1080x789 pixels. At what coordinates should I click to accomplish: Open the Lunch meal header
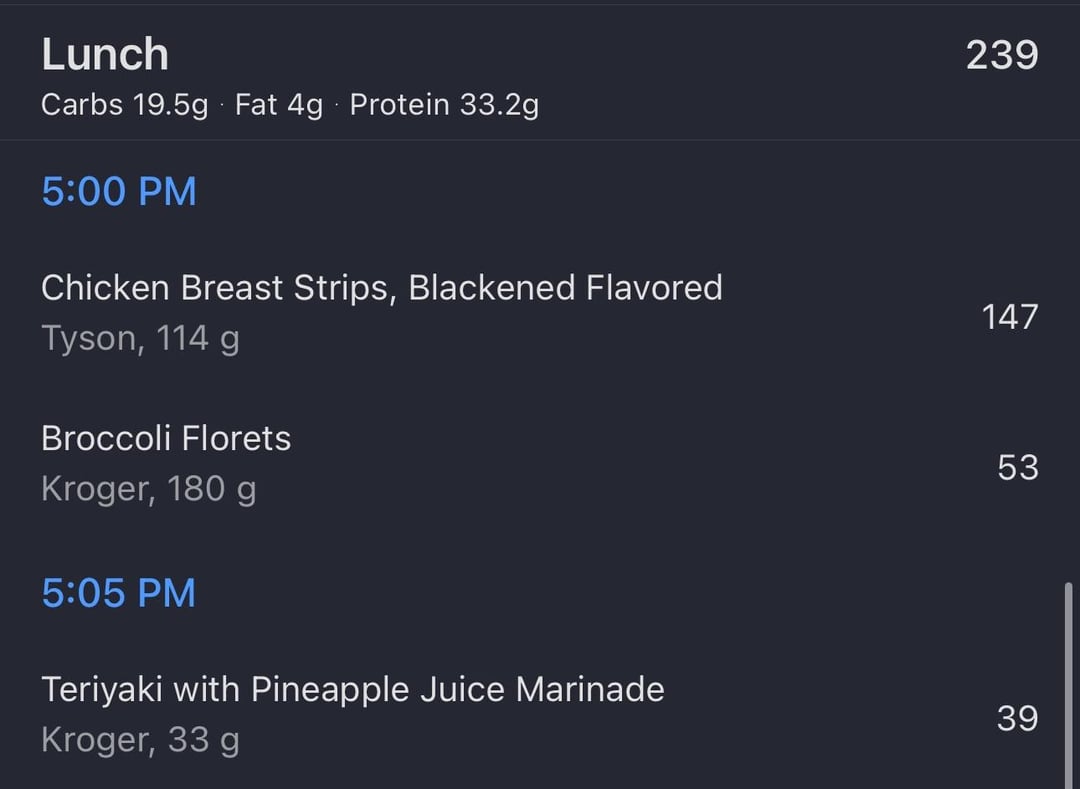[540, 73]
